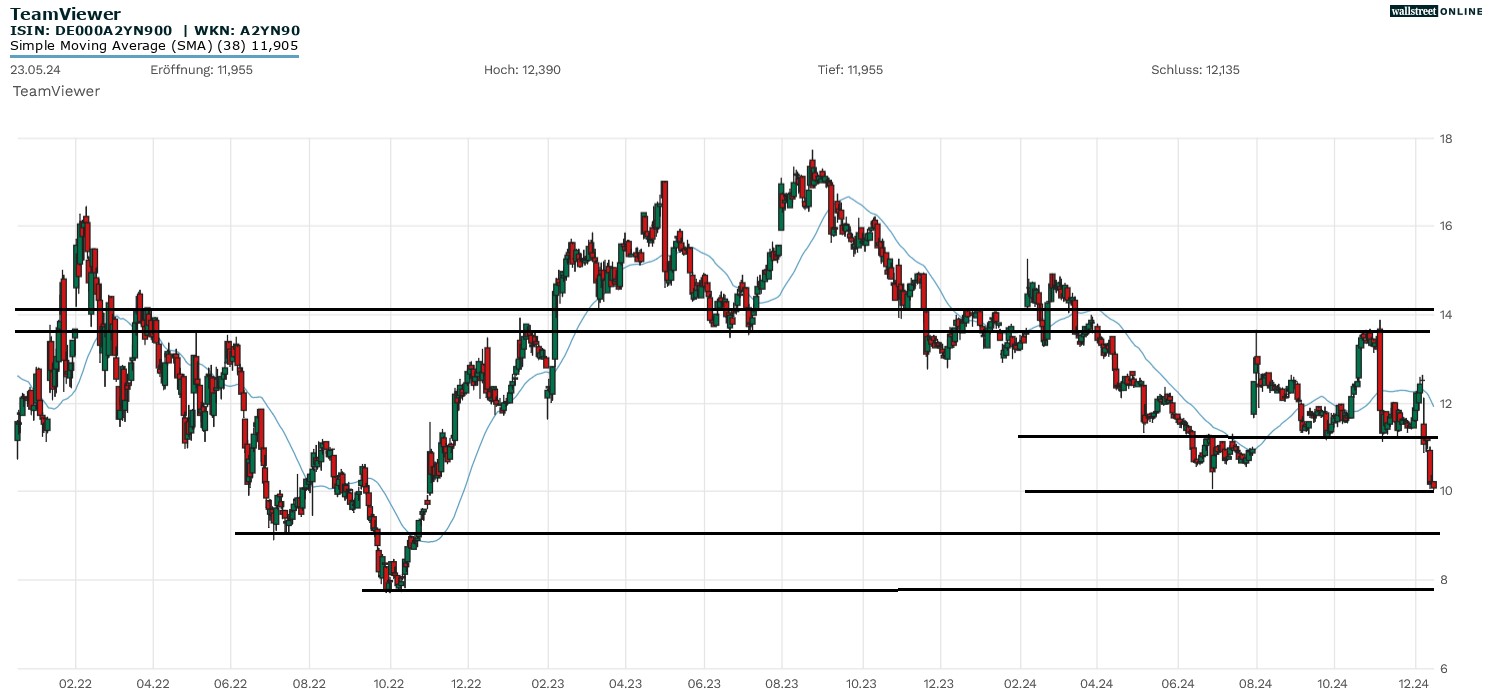
Task: Click the short support line near 11.2
Action: coord(1228,437)
